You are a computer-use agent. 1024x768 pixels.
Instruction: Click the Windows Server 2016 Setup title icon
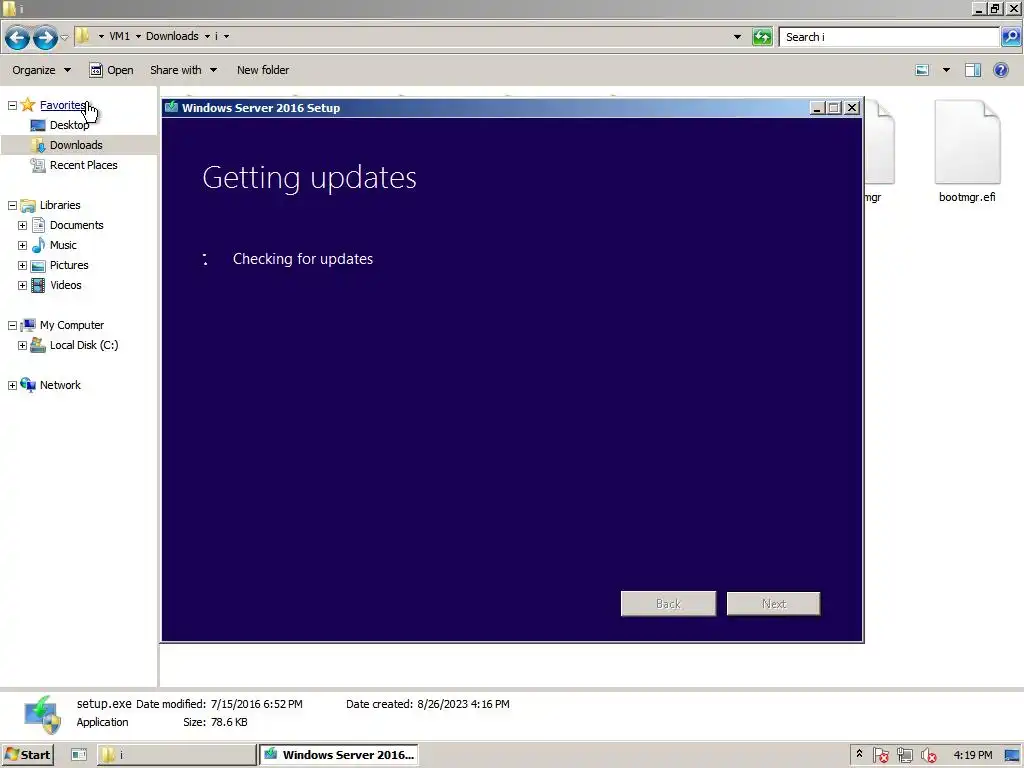(171, 108)
